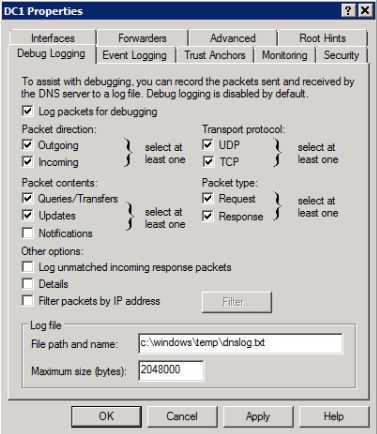Enable the Notifications checkbox
This screenshot has width=377, height=434.
tap(27, 233)
